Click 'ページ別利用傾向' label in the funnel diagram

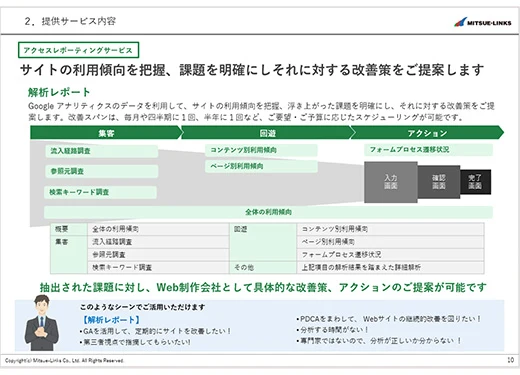coord(261,166)
